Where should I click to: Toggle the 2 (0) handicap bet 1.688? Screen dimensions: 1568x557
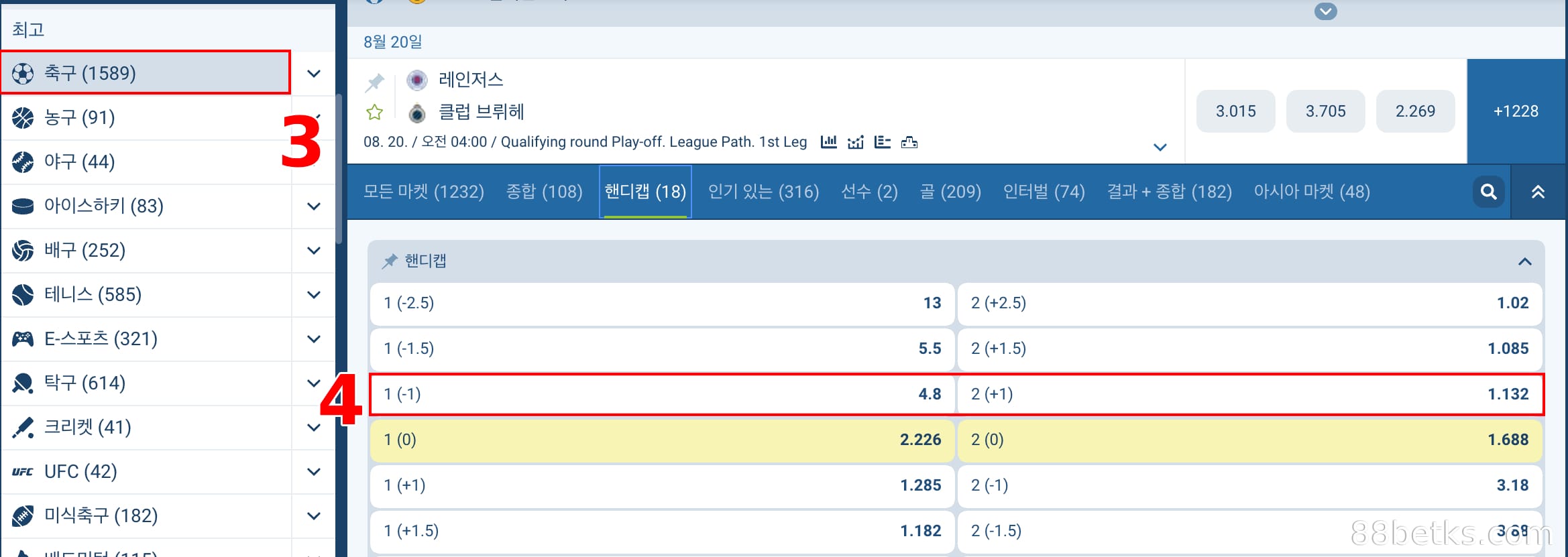click(x=1249, y=440)
